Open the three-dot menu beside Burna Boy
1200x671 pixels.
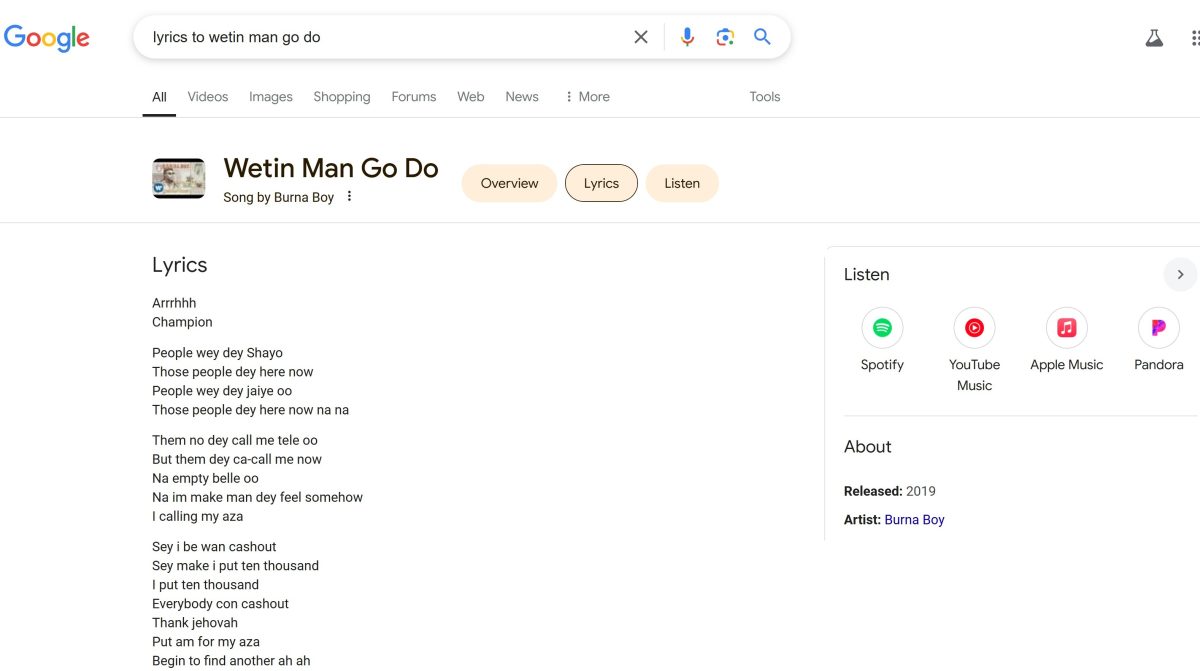349,197
